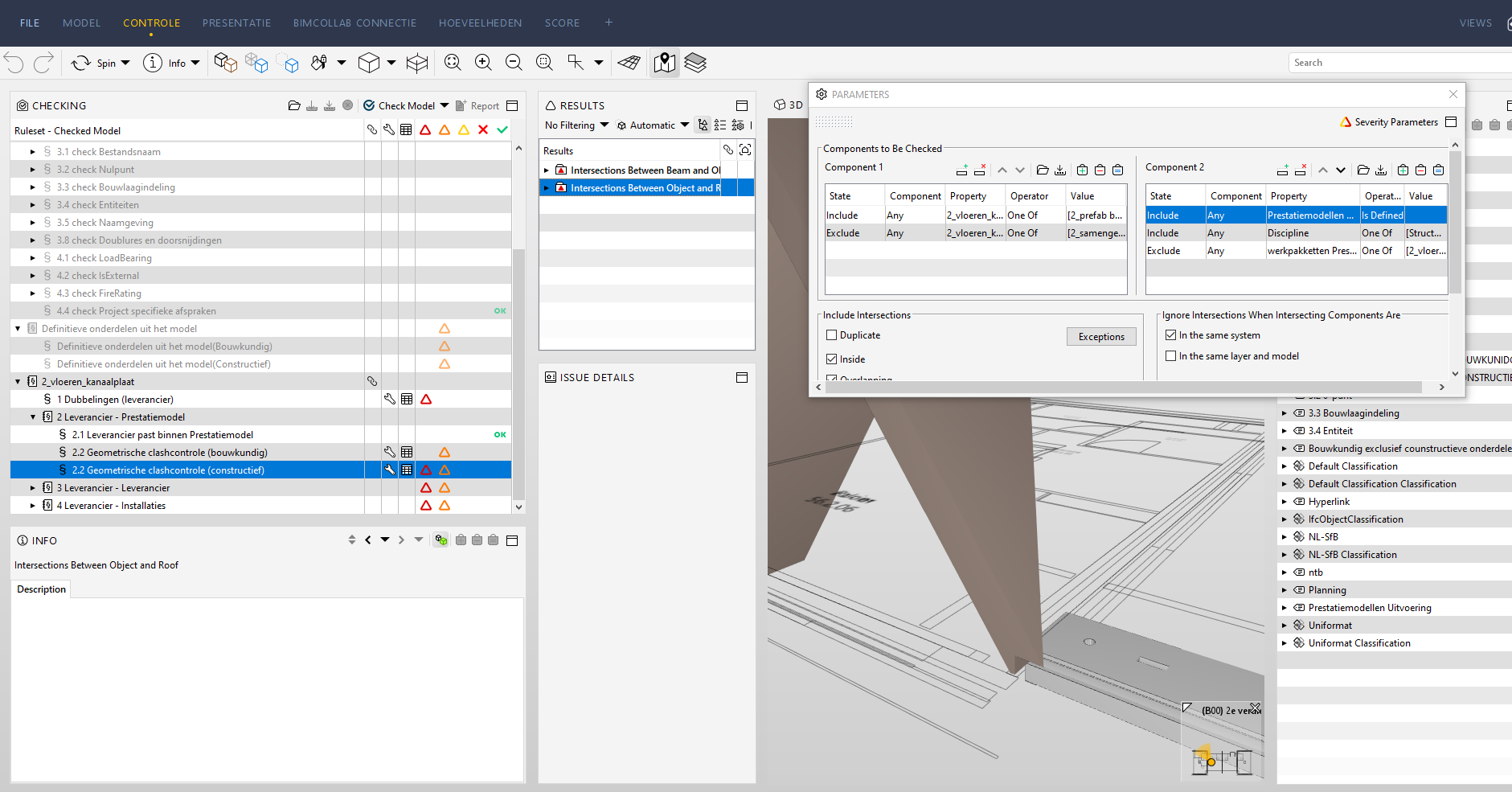Click the Check Model button
Image resolution: width=1512 pixels, height=792 pixels.
(399, 105)
